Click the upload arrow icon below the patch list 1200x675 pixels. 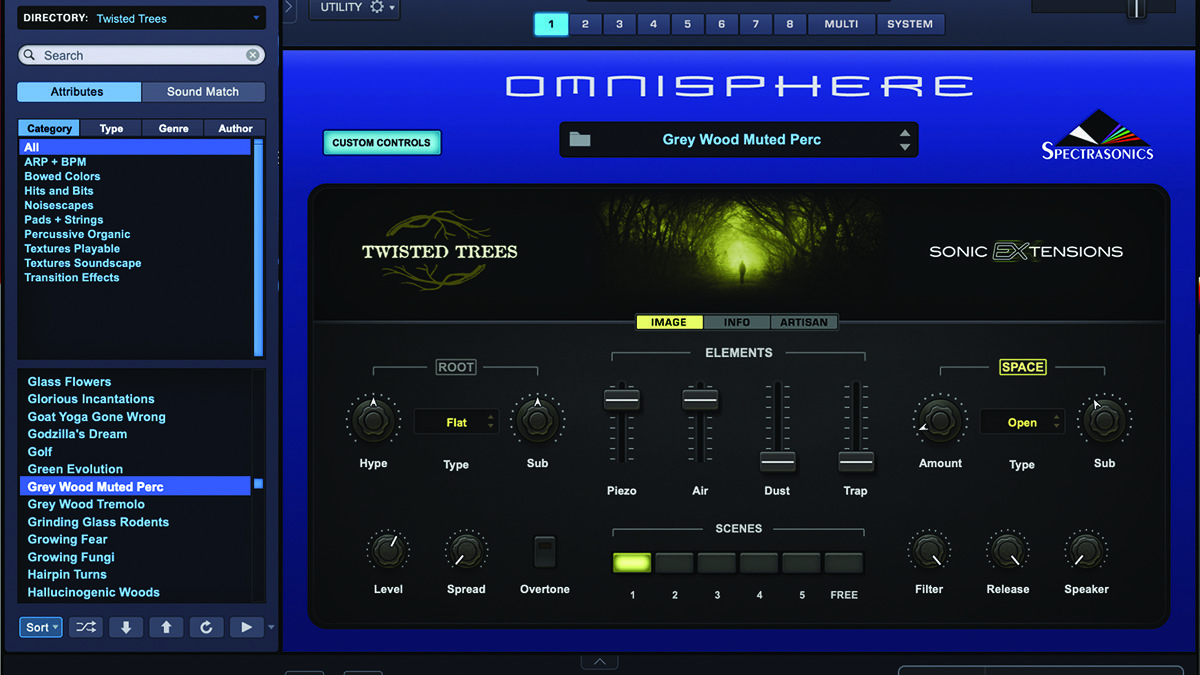166,626
